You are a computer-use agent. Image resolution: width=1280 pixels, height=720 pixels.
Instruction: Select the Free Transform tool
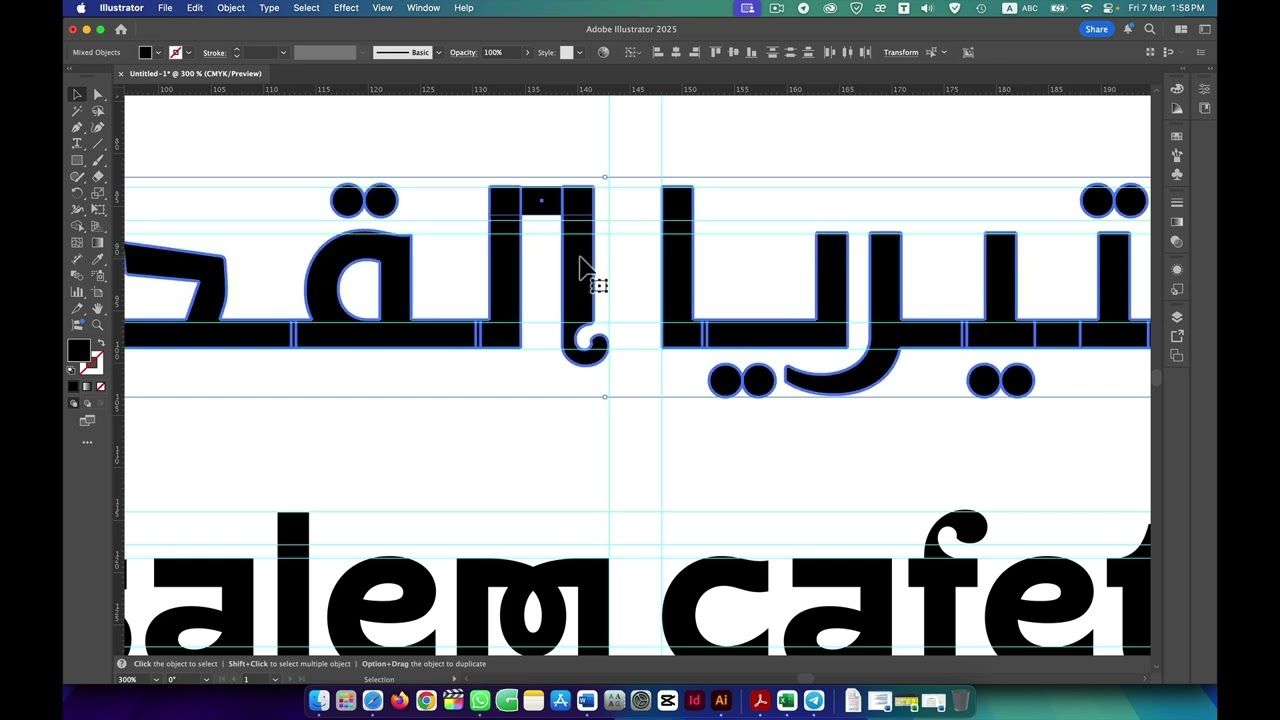[x=98, y=210]
